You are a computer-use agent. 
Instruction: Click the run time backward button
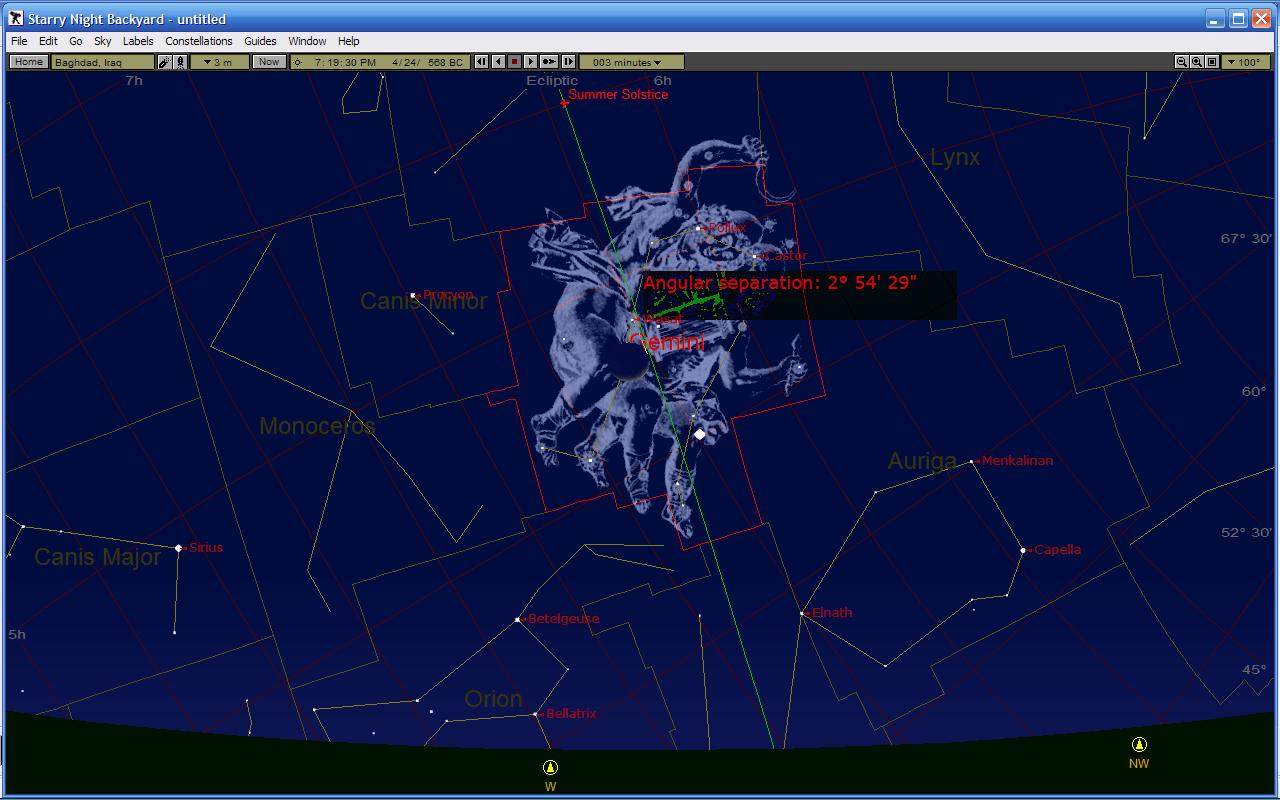498,62
